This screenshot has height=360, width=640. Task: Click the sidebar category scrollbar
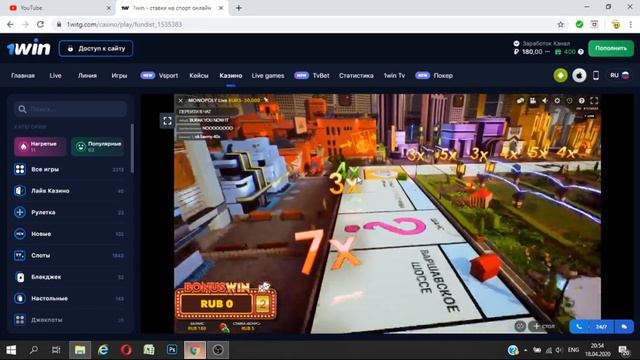(132, 148)
